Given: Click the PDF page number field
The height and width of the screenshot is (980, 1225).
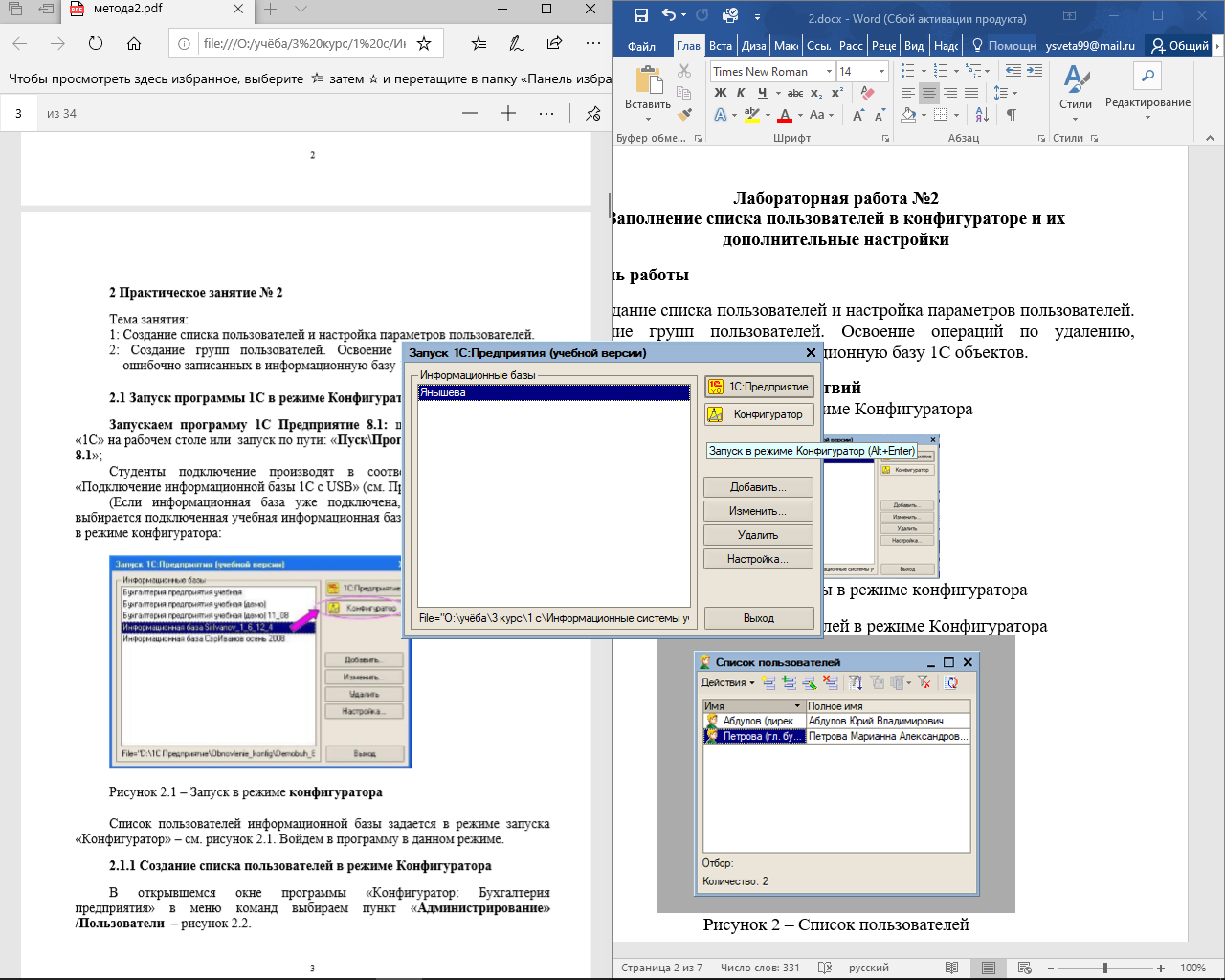Looking at the screenshot, I should 18,113.
